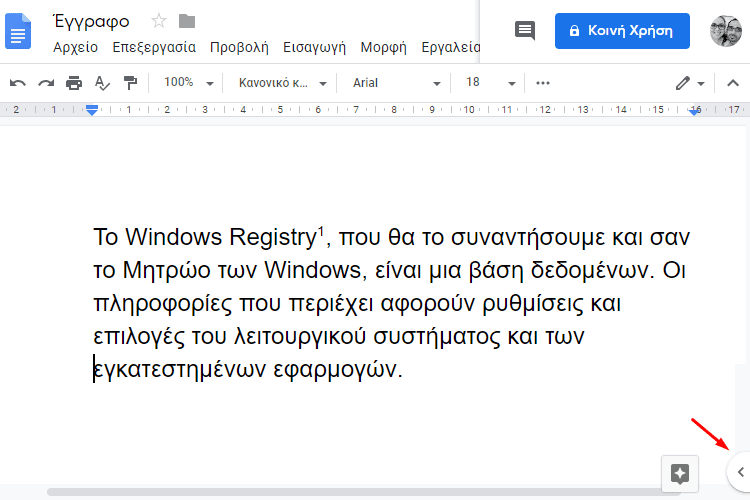Open the Αρχείο menu
Screen dimensions: 750x500
coord(76,47)
